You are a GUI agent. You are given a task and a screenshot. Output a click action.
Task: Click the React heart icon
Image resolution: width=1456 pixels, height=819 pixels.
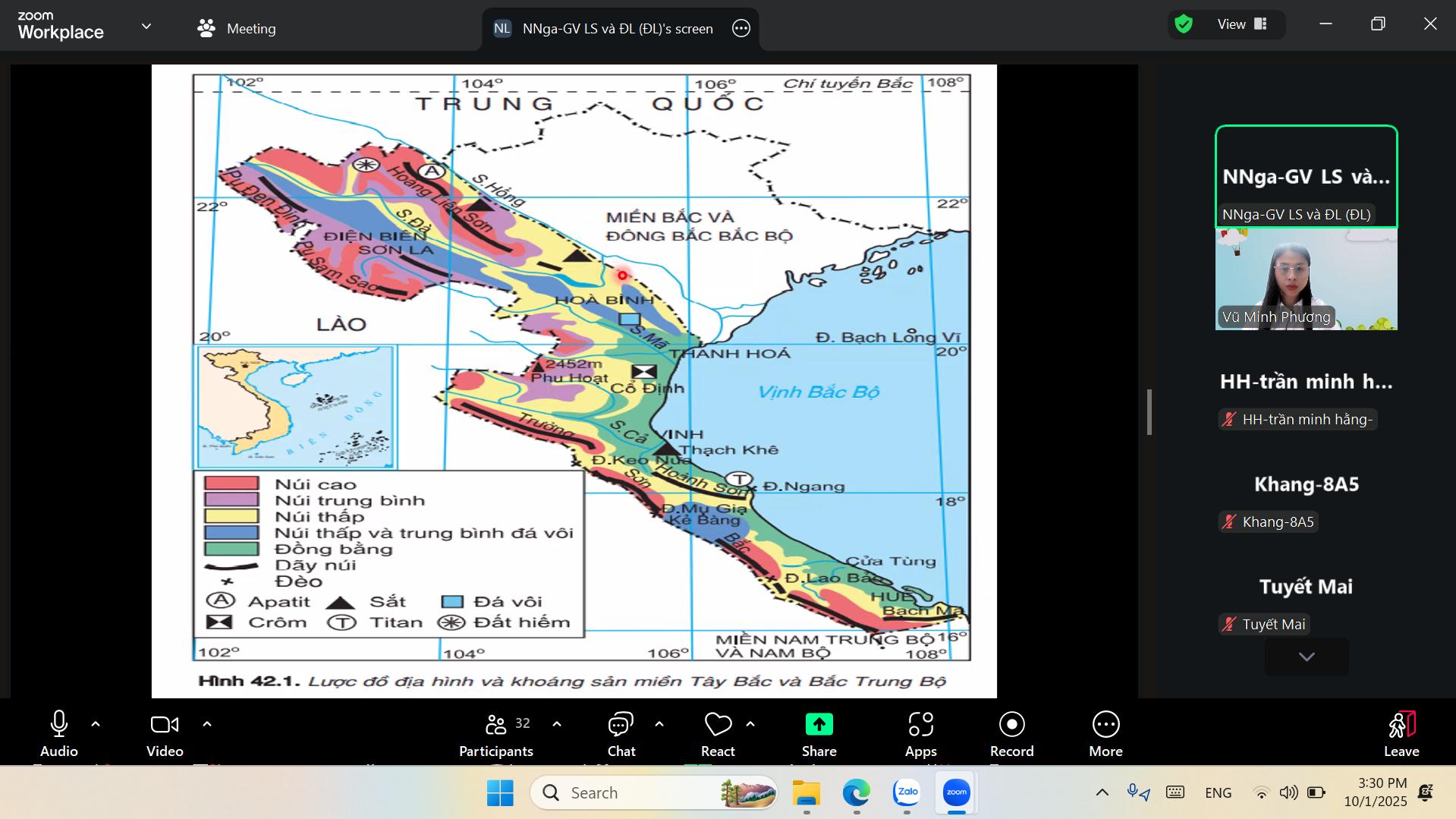point(717,733)
